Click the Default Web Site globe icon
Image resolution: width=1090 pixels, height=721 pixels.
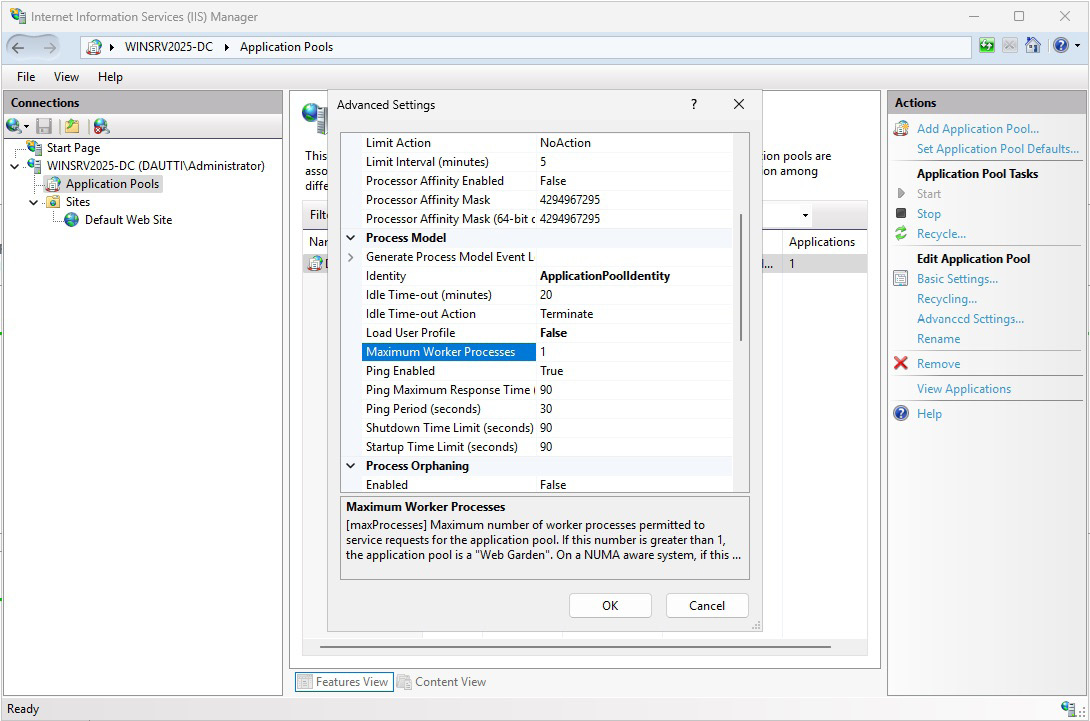[x=72, y=220]
